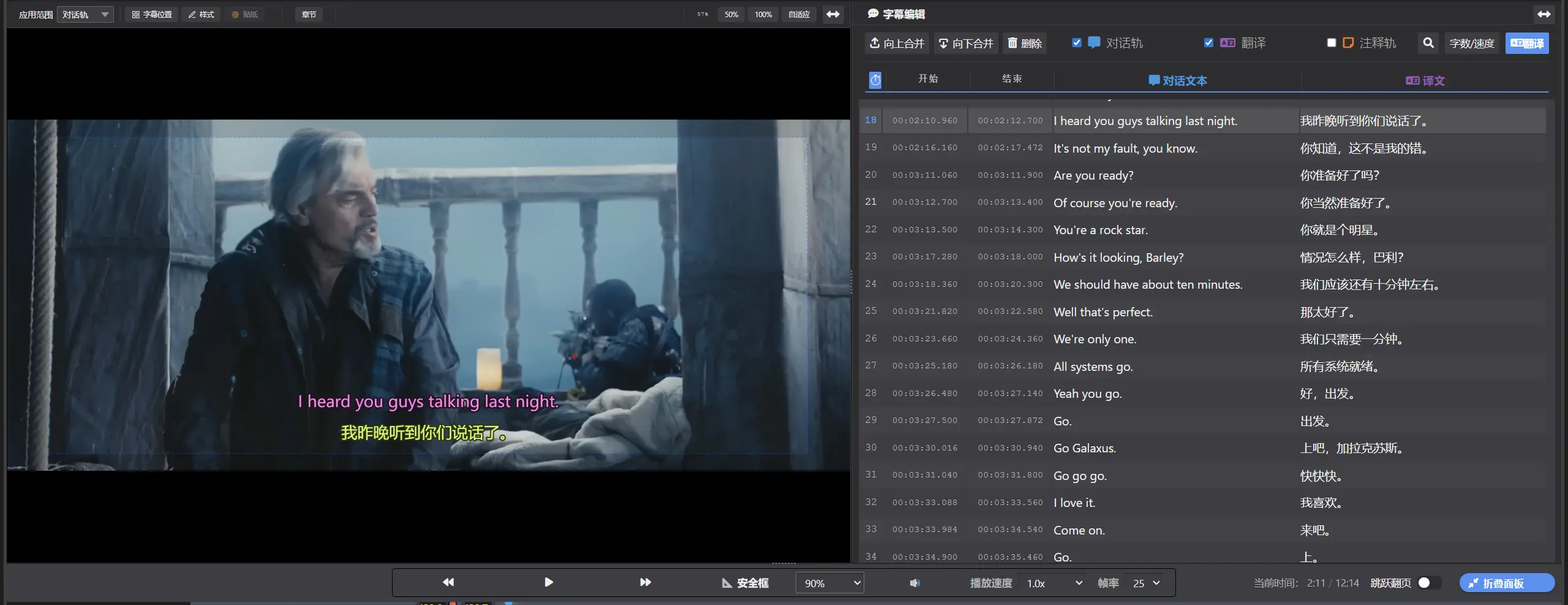Open the 90% safe frame size dropdown
The height and width of the screenshot is (605, 1568).
[x=829, y=583]
